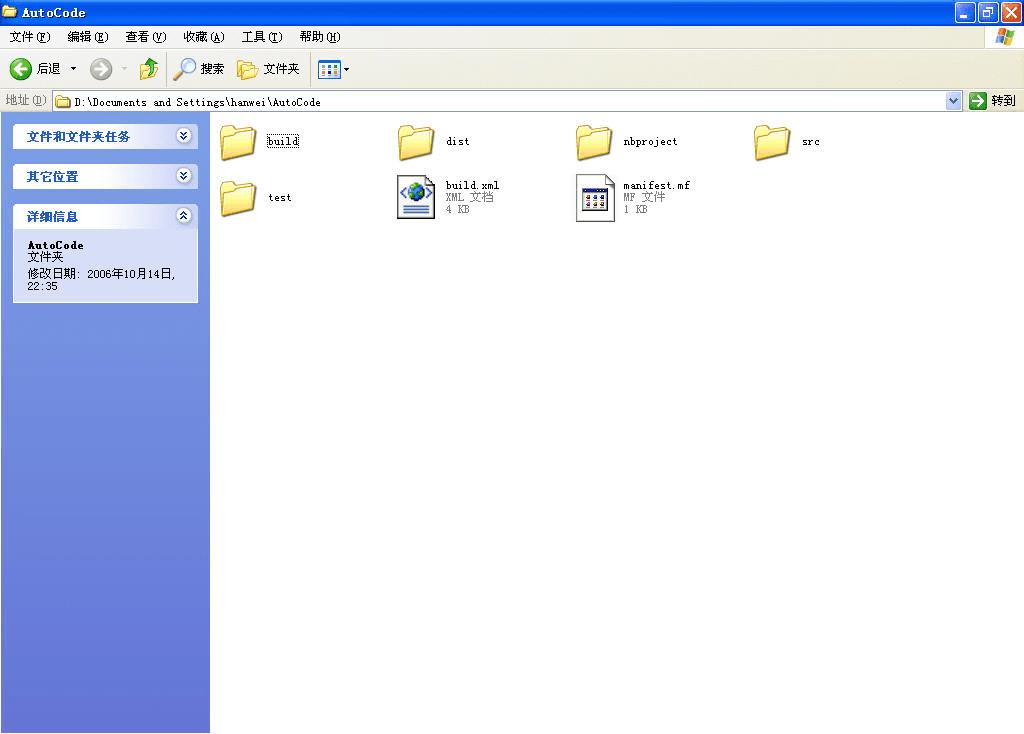This screenshot has height=734, width=1024.
Task: Click the 详细信息 header text
Action: click(52, 216)
